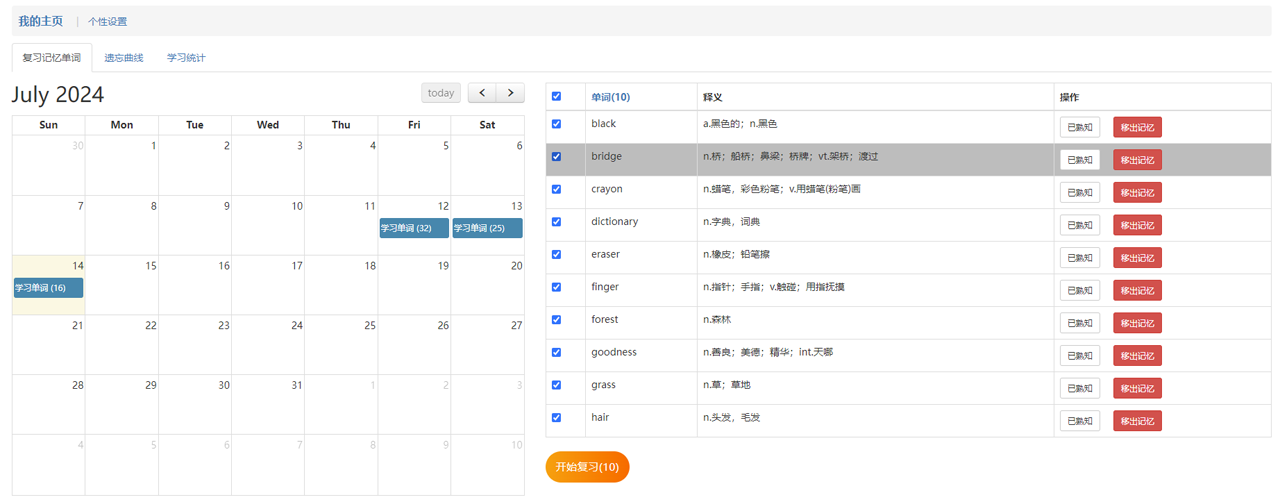1280x502 pixels.
Task: Toggle the select-all checkbox in table header
Action: (x=557, y=97)
